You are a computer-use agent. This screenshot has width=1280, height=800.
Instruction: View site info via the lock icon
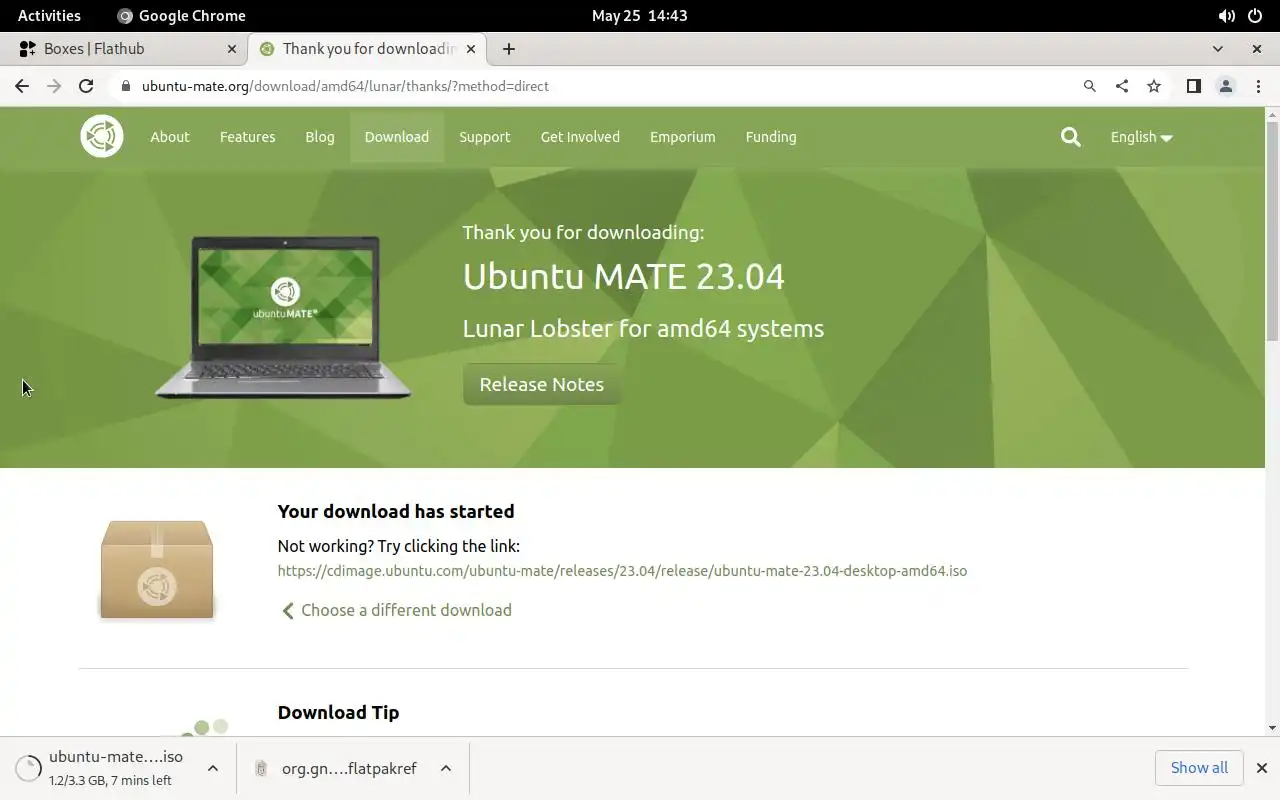[x=126, y=86]
